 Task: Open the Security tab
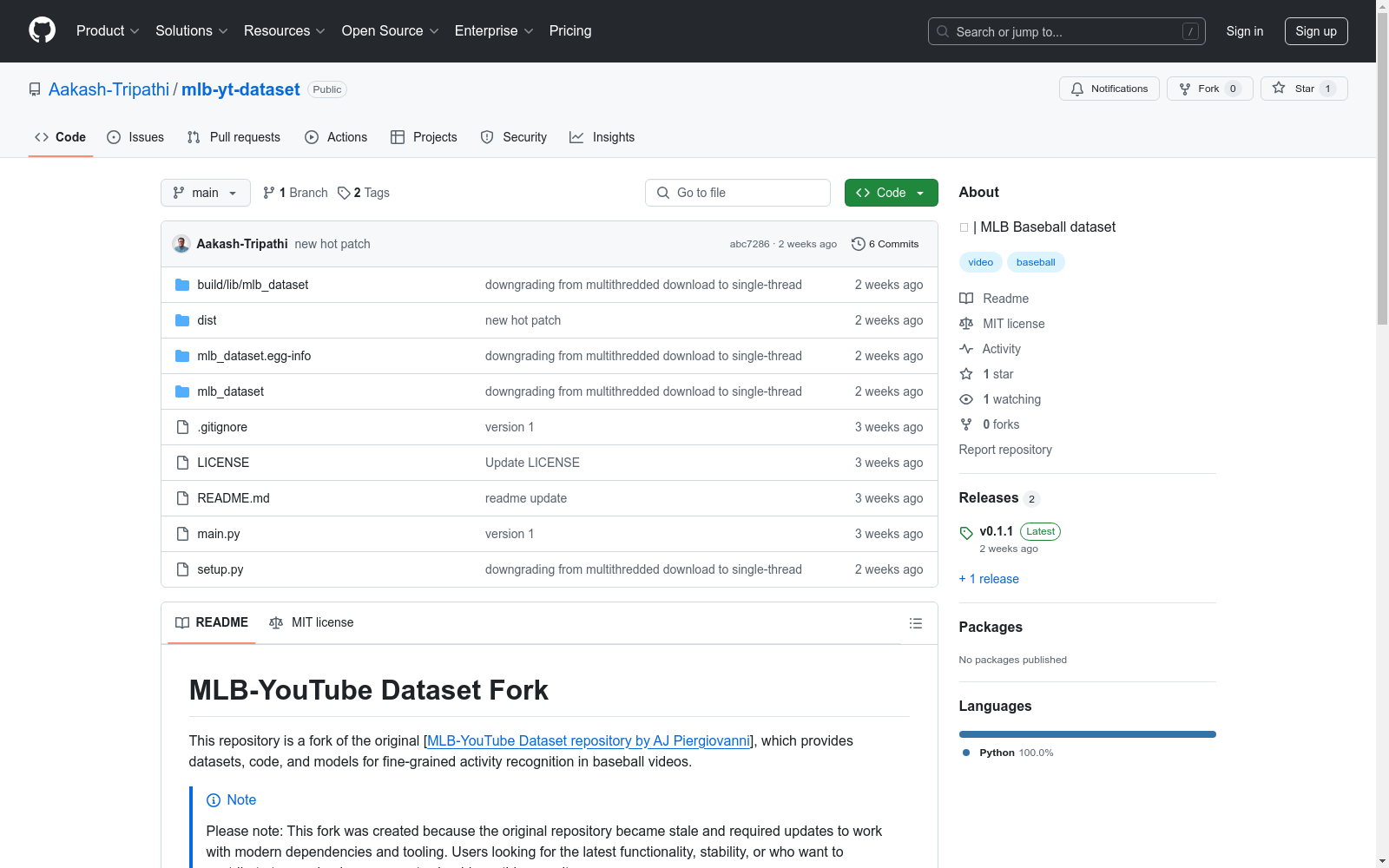pyautogui.click(x=514, y=137)
